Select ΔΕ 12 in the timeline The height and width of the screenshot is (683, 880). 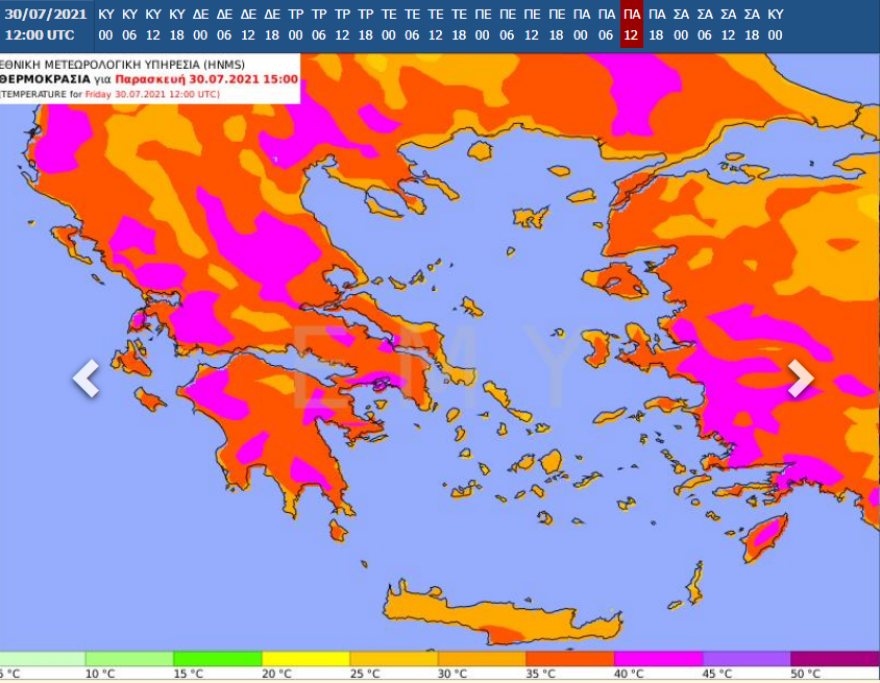click(x=248, y=24)
